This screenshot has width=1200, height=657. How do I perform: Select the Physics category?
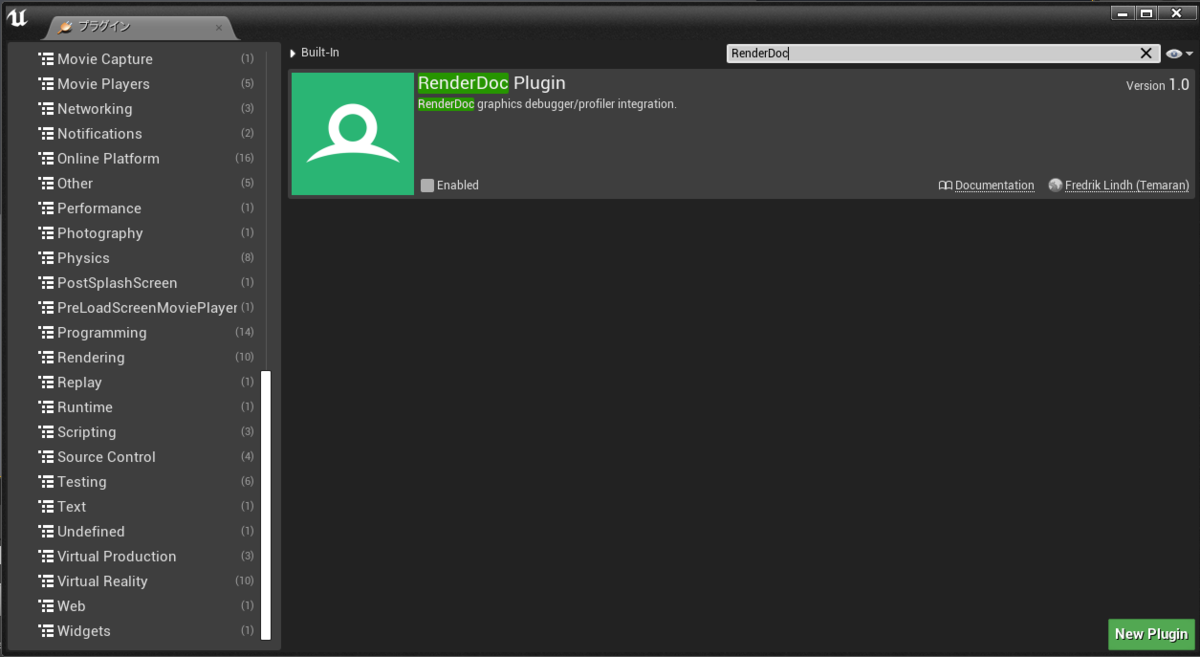146,258
